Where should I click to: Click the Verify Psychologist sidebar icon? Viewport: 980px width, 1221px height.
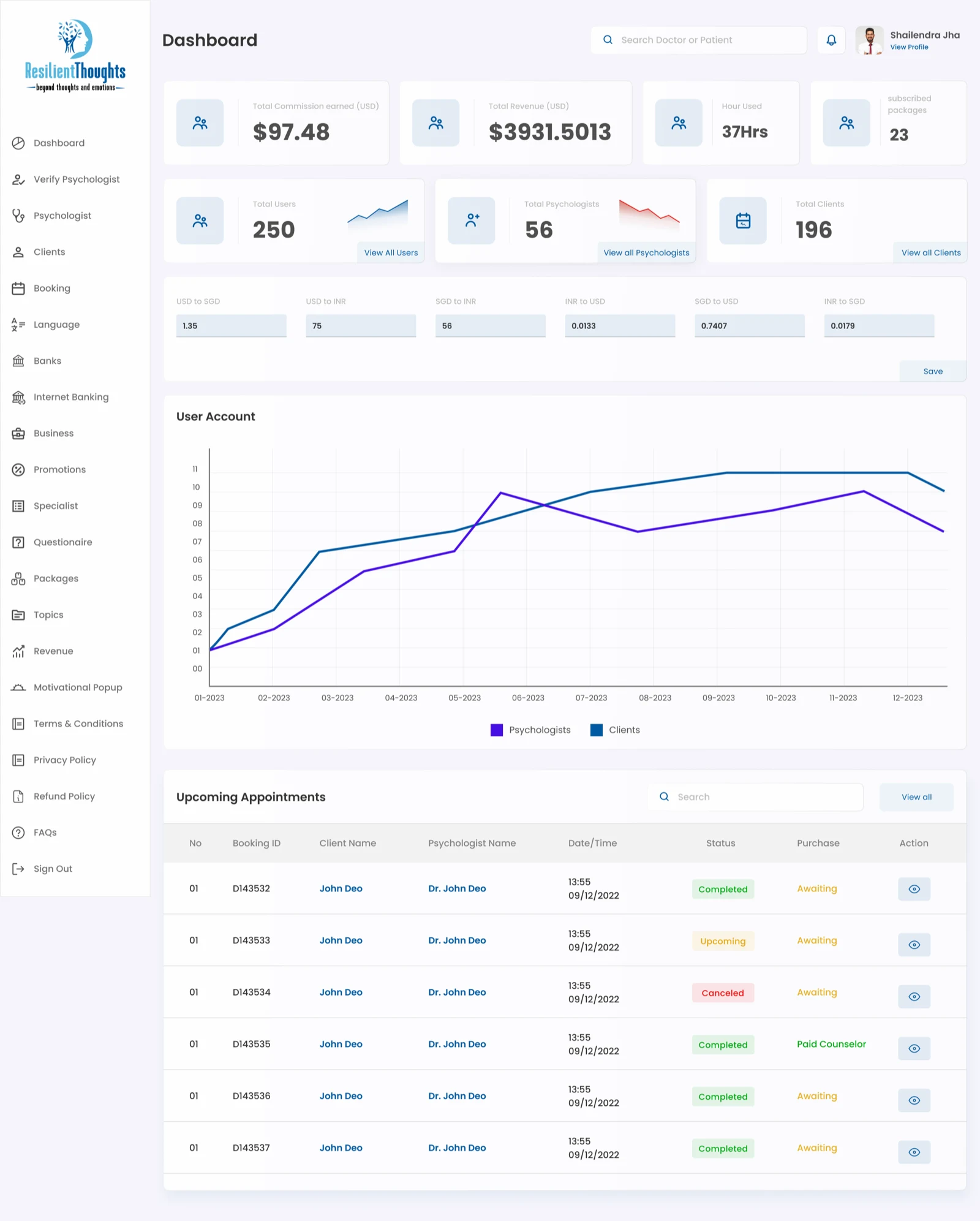(x=18, y=180)
